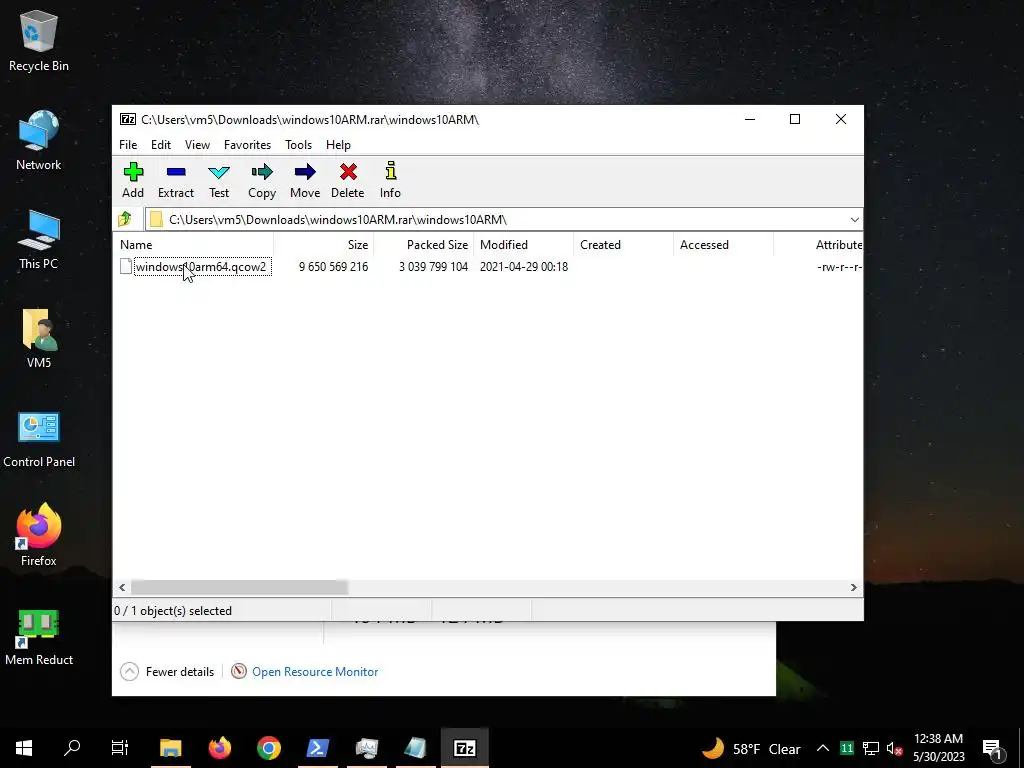Open the Help menu

(338, 145)
